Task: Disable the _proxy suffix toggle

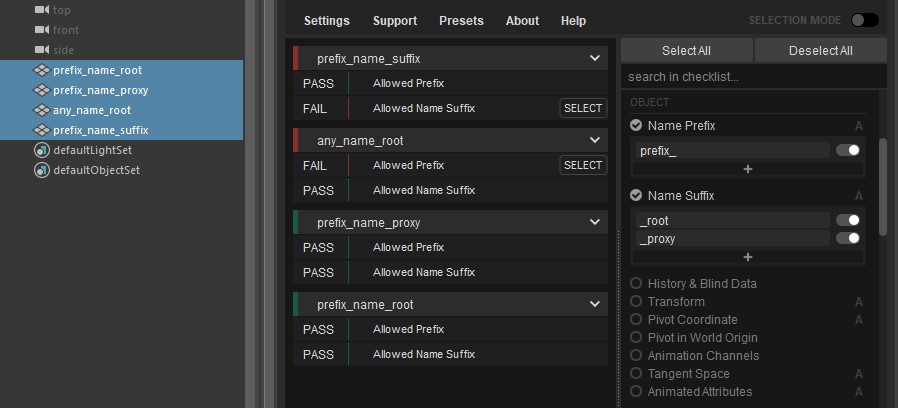Action: click(848, 238)
